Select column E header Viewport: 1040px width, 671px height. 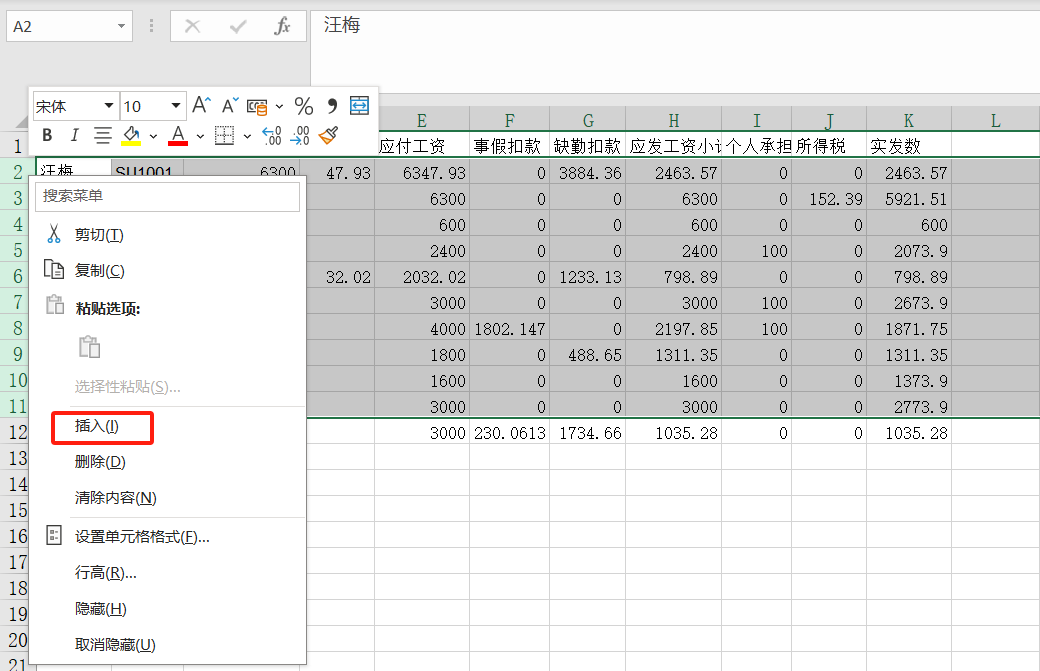[422, 121]
